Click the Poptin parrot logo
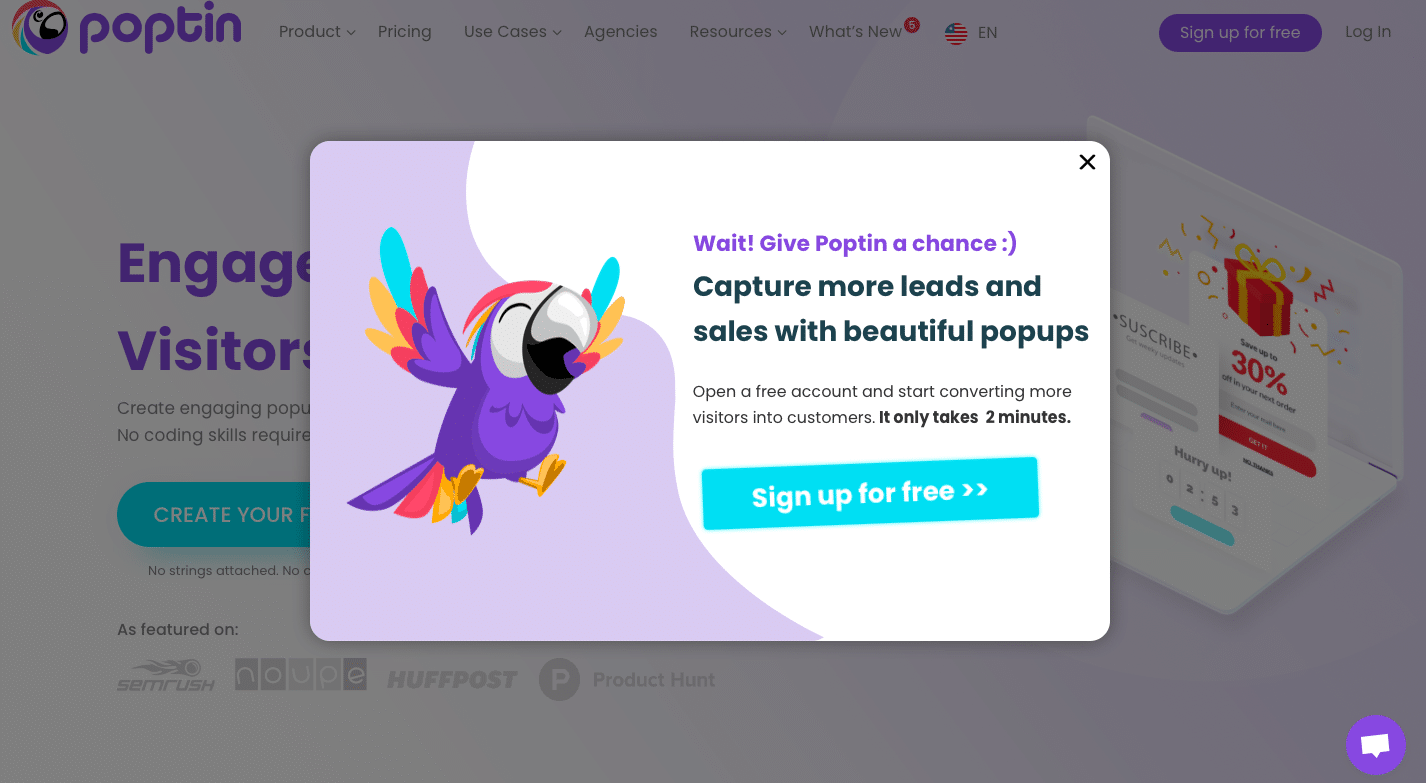The width and height of the screenshot is (1426, 783). 40,27
